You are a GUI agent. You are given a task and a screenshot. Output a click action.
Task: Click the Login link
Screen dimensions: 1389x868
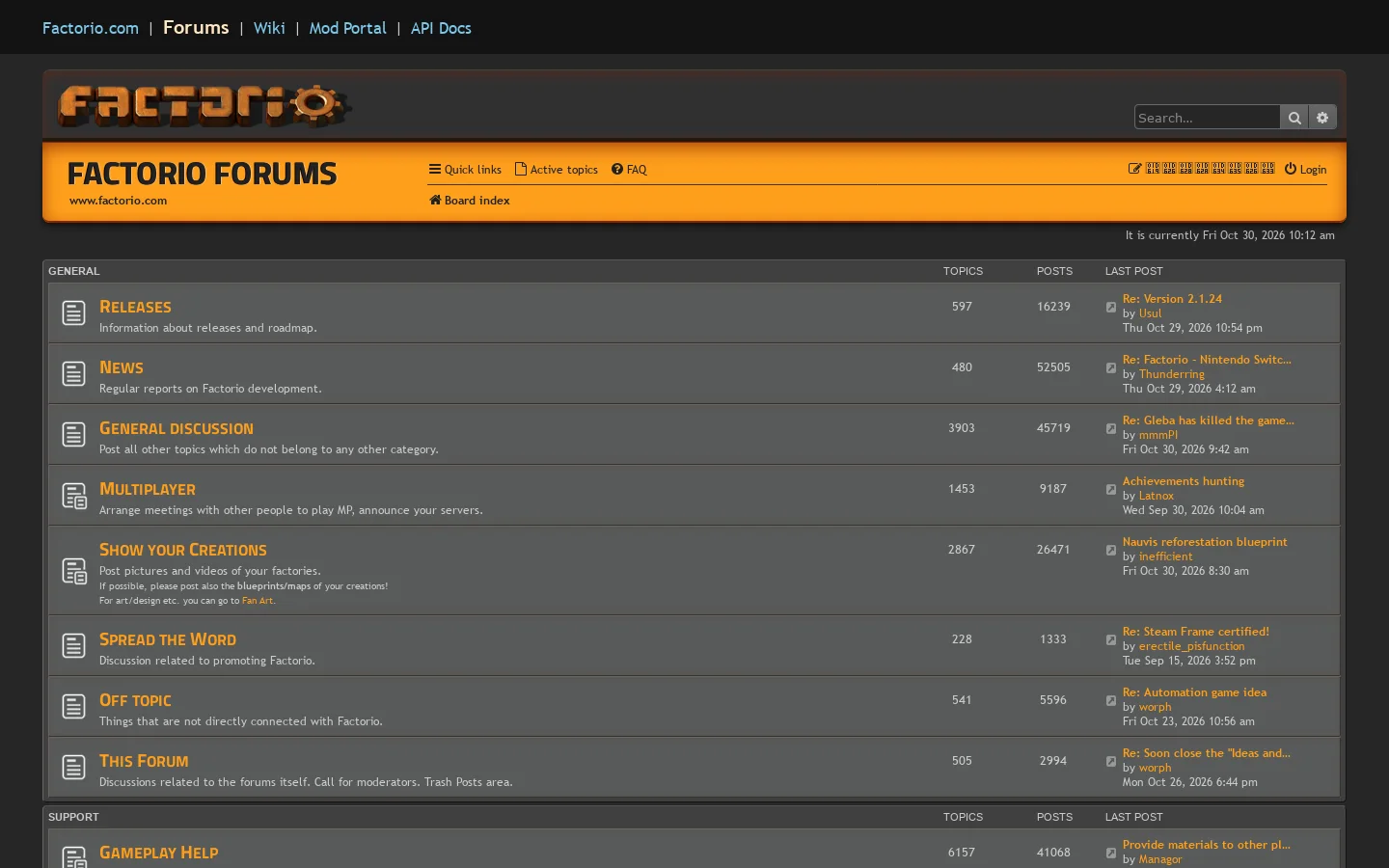click(1305, 170)
